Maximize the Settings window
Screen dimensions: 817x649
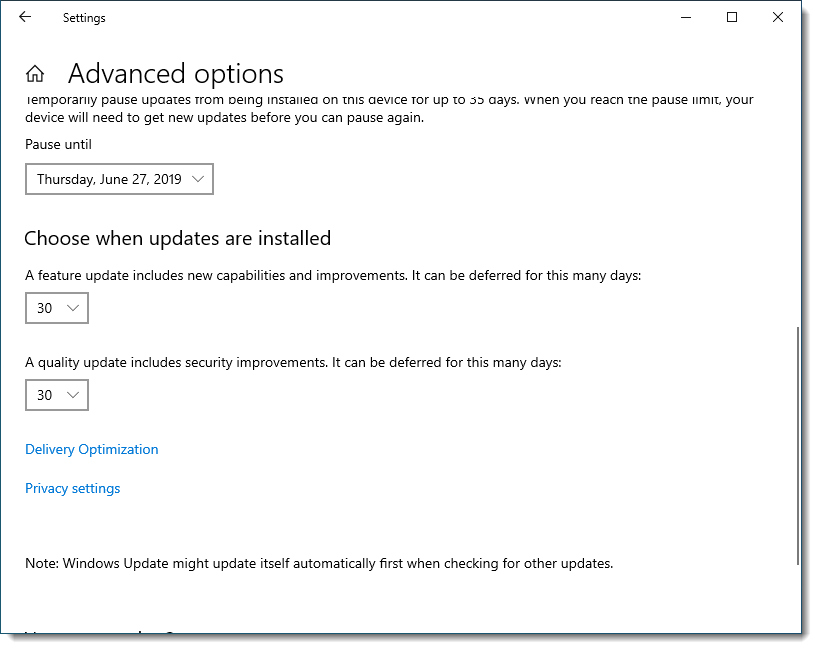coord(732,17)
